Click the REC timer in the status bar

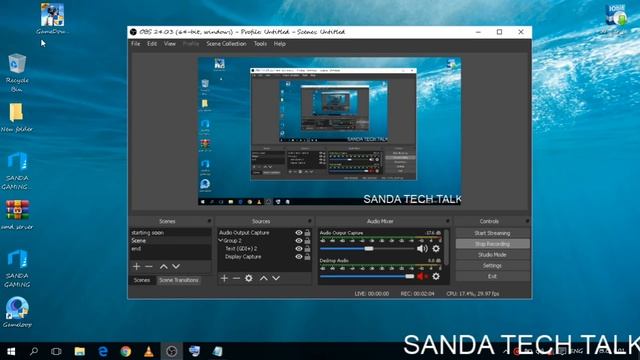[x=417, y=293]
